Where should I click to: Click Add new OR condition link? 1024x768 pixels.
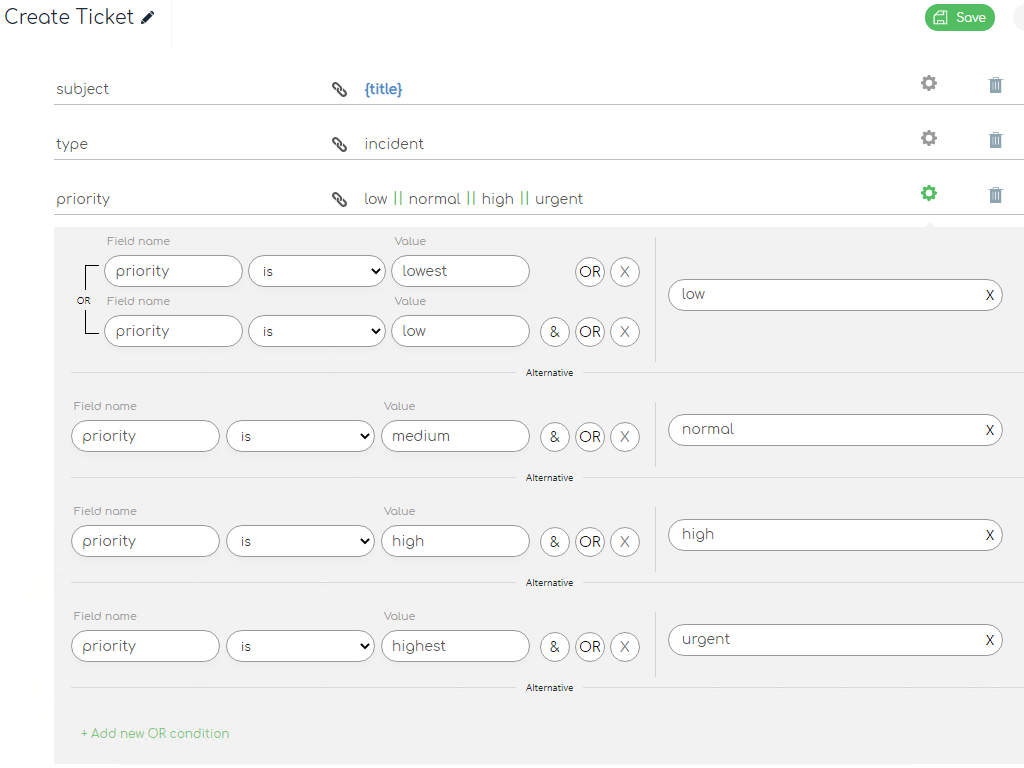(x=155, y=733)
